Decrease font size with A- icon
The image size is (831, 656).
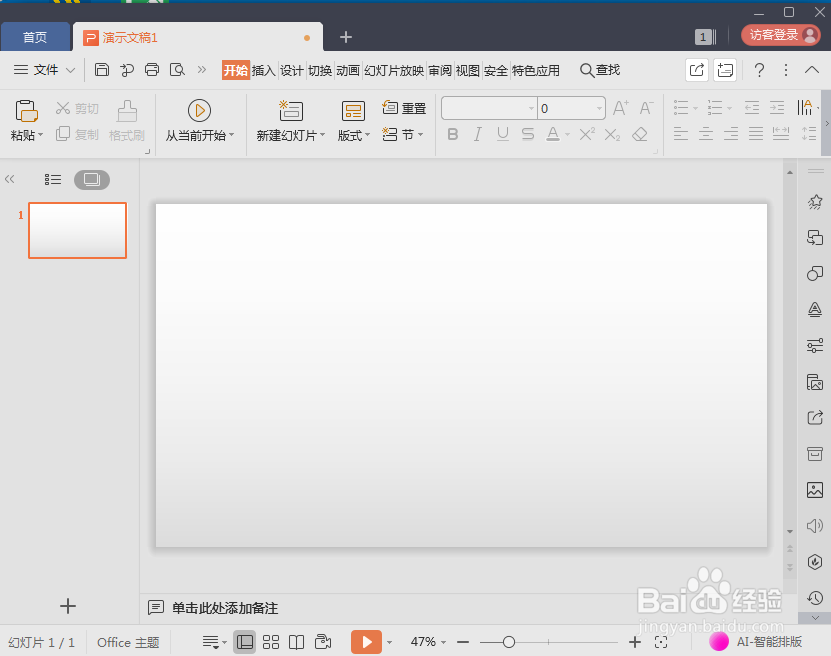click(646, 108)
